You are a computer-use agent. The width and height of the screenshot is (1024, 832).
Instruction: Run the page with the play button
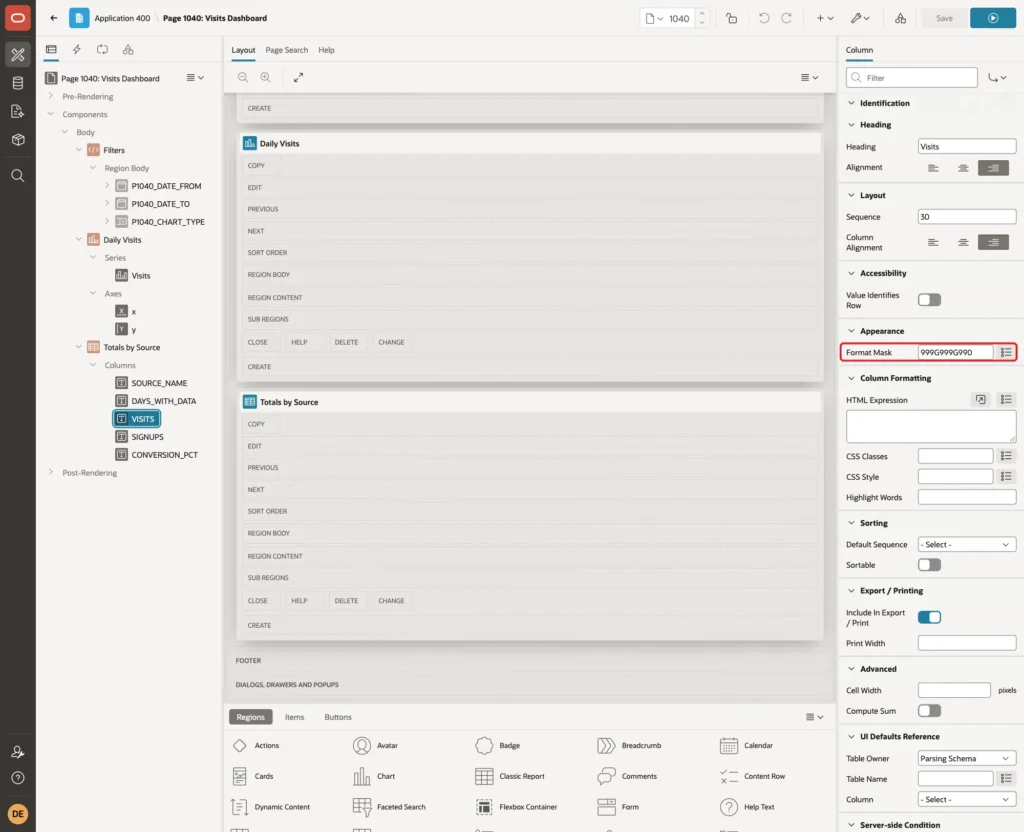coord(993,18)
